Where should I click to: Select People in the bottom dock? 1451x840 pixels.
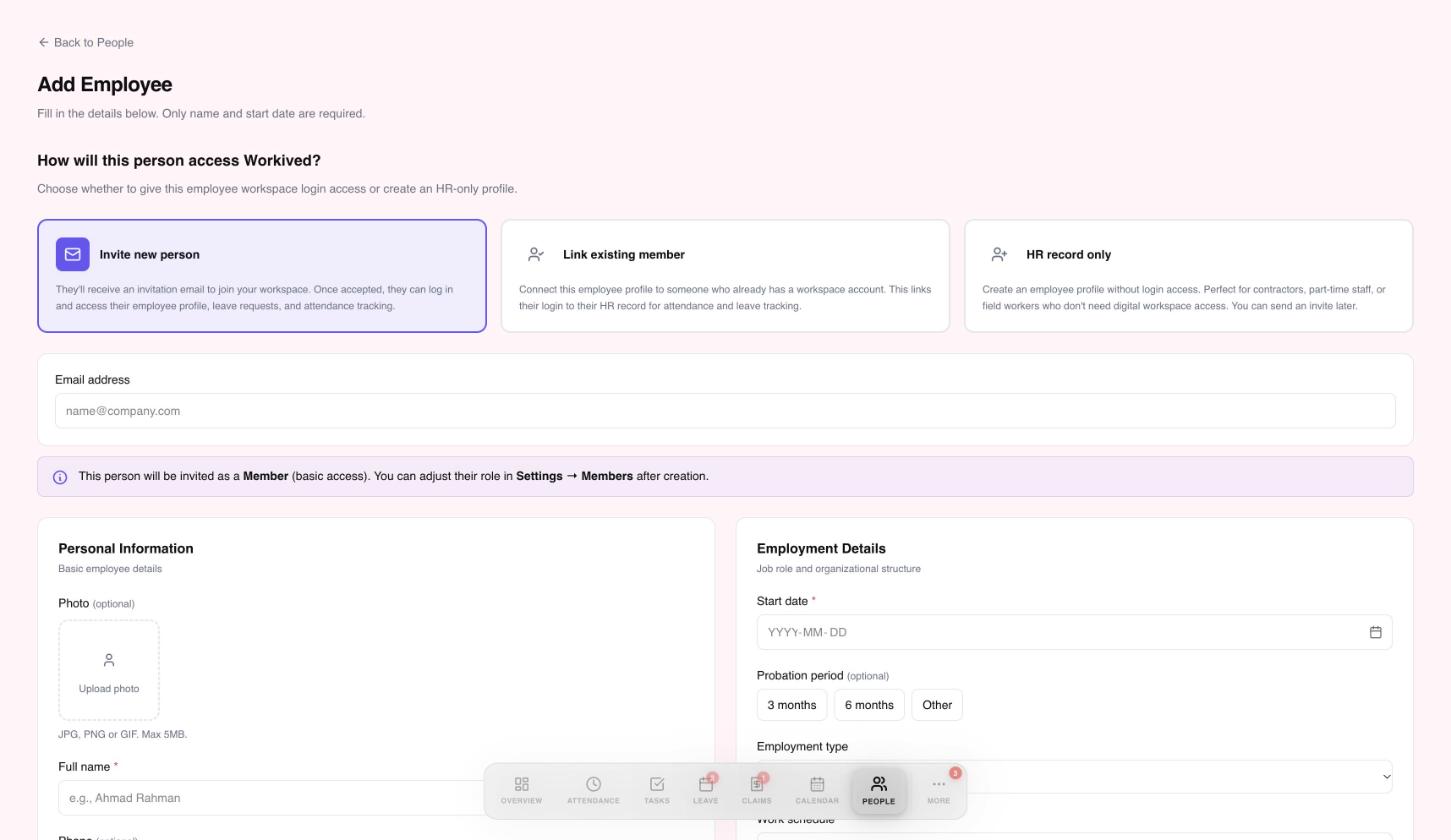tap(878, 790)
